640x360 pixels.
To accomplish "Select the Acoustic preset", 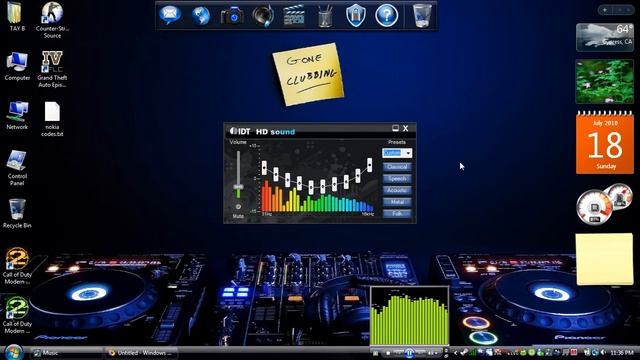I will pyautogui.click(x=397, y=190).
